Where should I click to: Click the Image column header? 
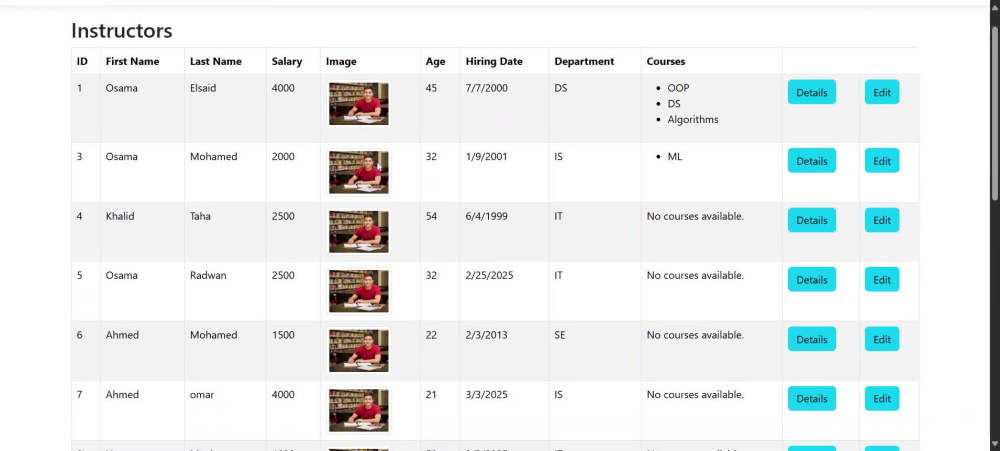click(x=341, y=61)
